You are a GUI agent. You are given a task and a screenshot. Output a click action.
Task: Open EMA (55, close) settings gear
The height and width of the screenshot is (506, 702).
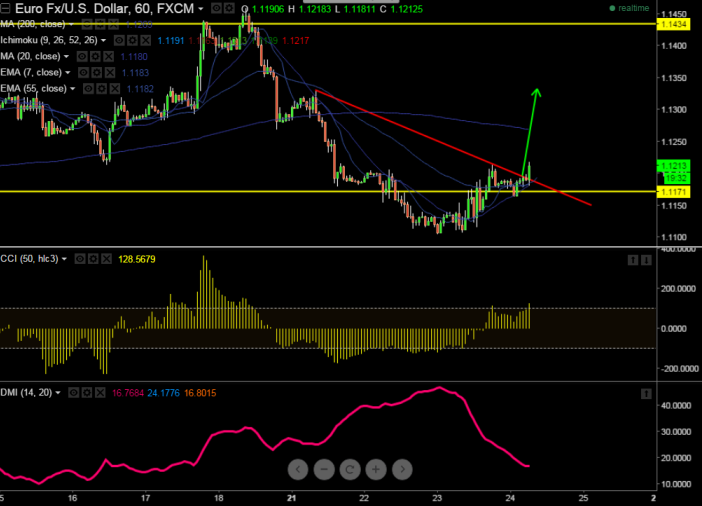102,89
